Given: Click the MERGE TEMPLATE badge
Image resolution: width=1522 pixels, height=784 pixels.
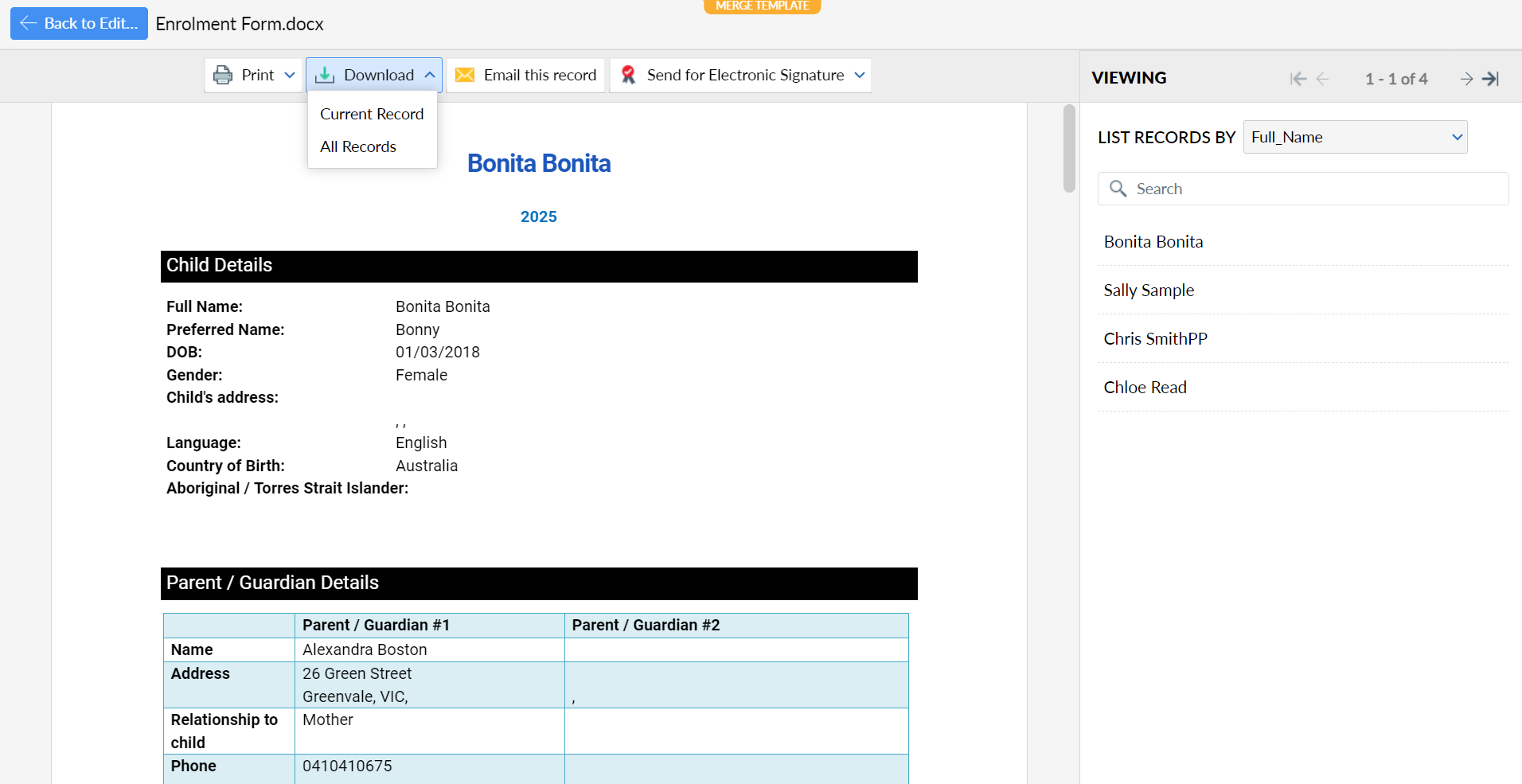Looking at the screenshot, I should (x=763, y=6).
